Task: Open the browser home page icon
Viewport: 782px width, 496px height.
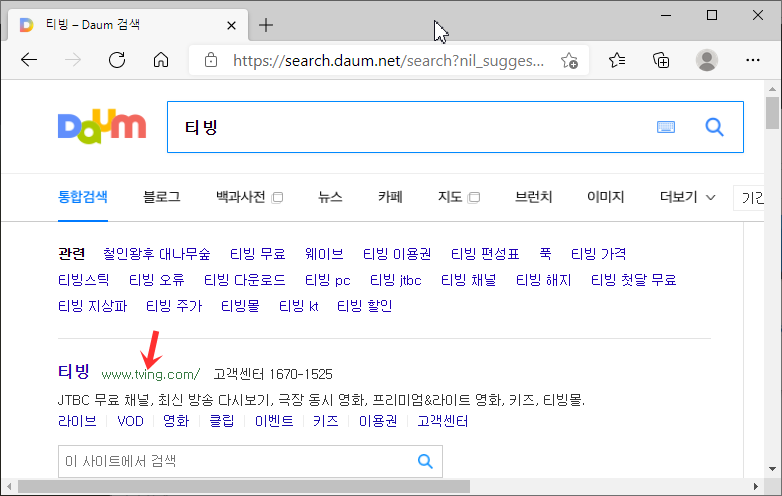Action: tap(161, 60)
